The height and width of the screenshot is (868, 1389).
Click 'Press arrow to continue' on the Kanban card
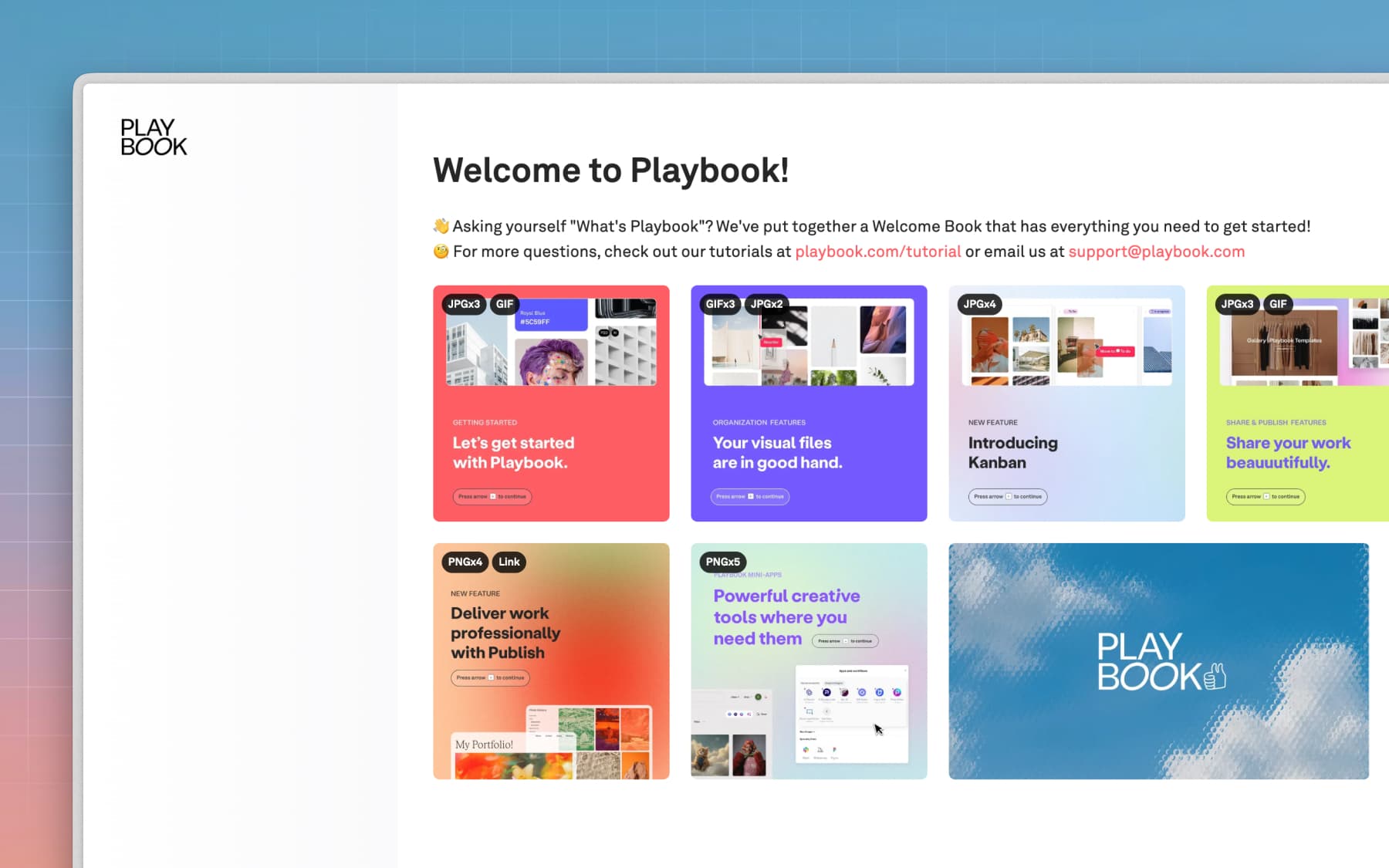(1006, 497)
